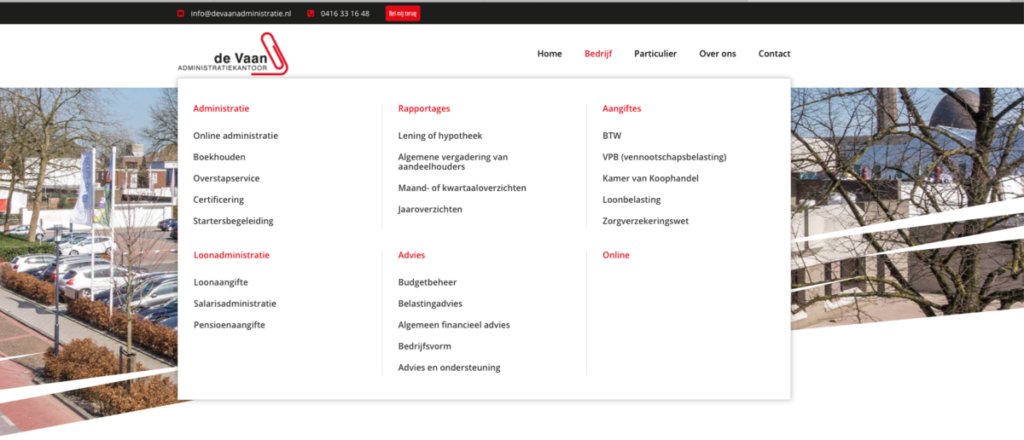This screenshot has height=440, width=1024.
Task: Go to the Contact page
Action: coord(774,54)
